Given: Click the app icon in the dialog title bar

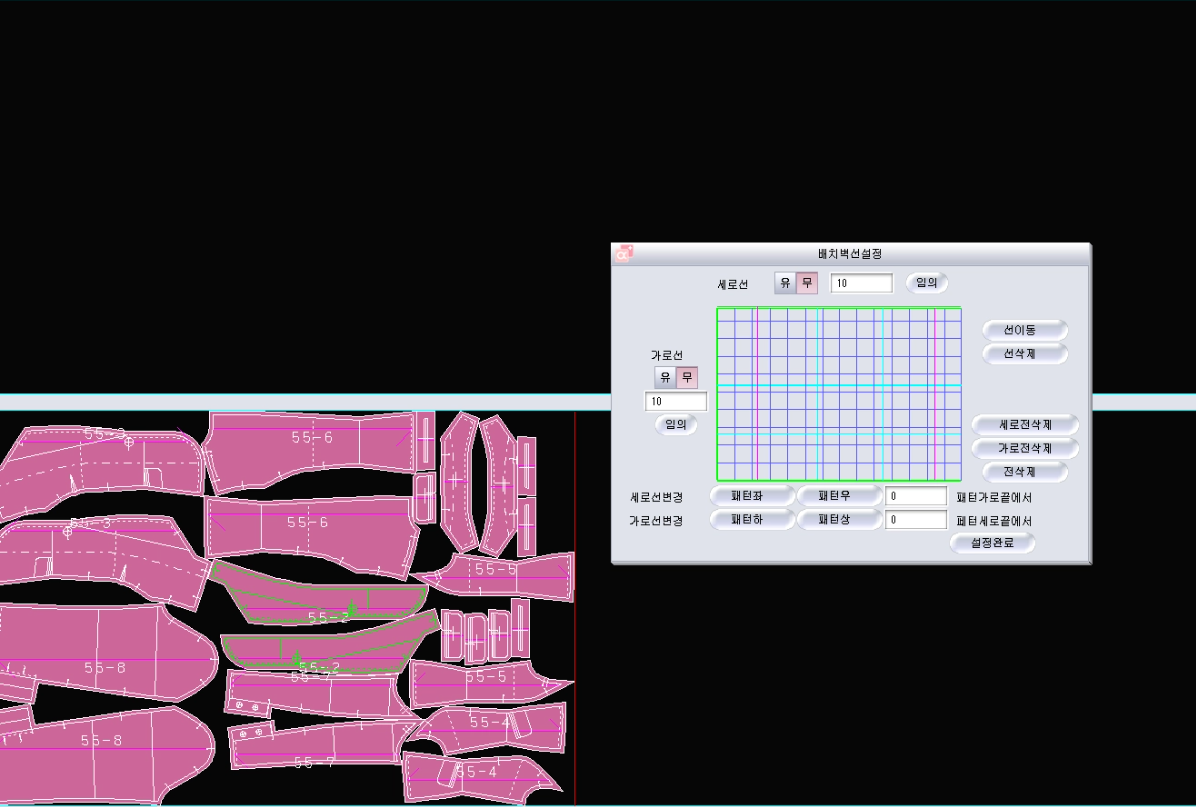Looking at the screenshot, I should [x=624, y=254].
